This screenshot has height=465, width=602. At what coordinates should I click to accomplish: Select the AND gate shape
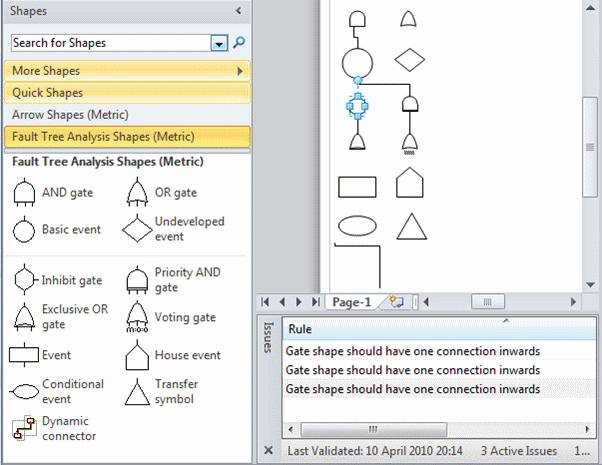24,193
